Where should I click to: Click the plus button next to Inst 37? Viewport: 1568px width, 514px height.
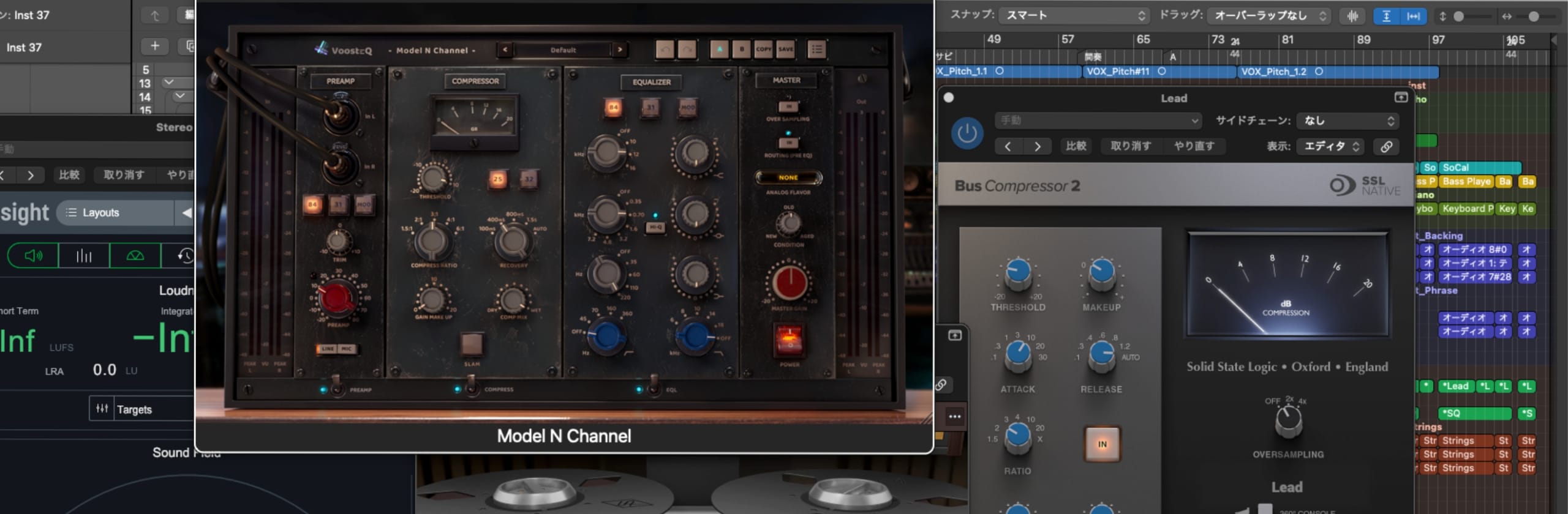tap(155, 46)
